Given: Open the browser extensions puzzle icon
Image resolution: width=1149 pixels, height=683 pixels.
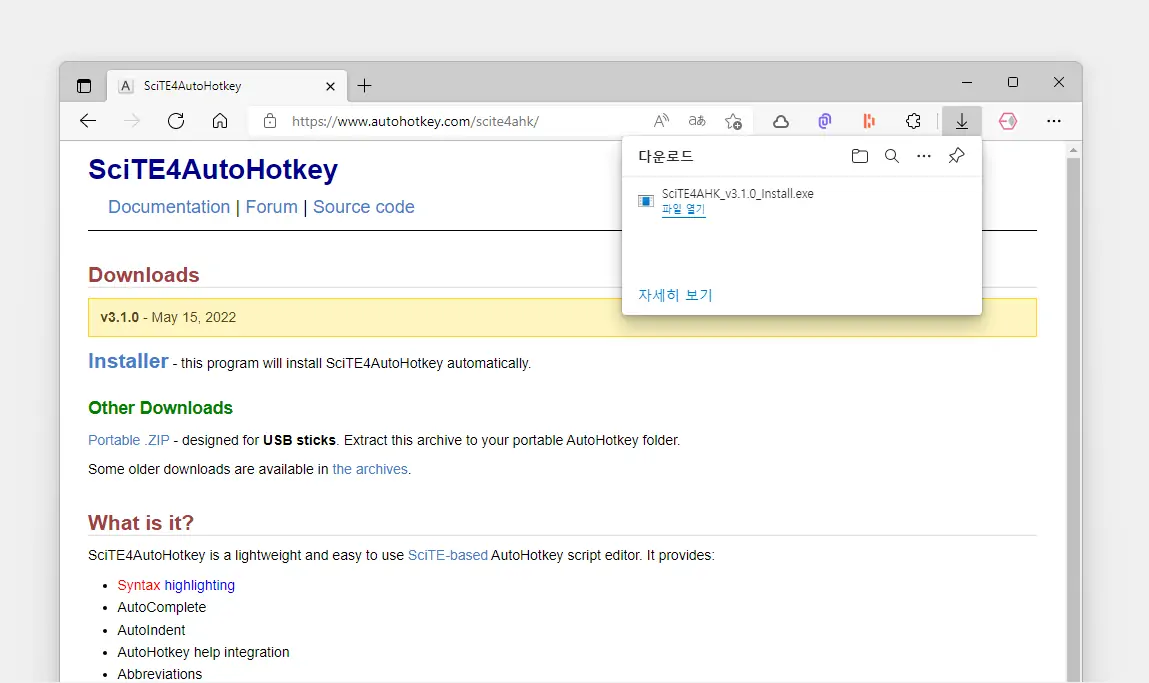Looking at the screenshot, I should pos(913,120).
